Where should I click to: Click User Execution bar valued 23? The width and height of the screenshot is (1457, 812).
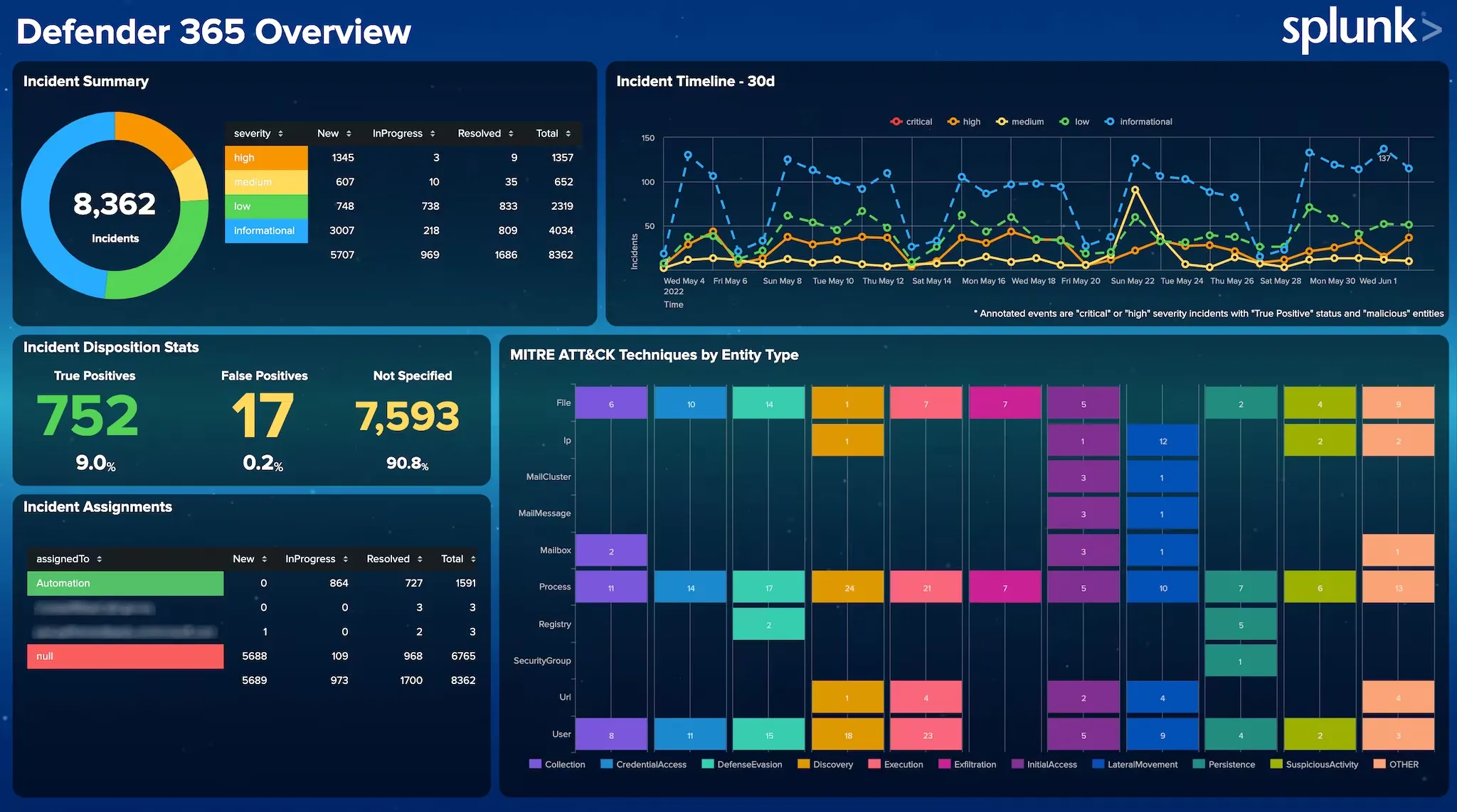(x=926, y=734)
